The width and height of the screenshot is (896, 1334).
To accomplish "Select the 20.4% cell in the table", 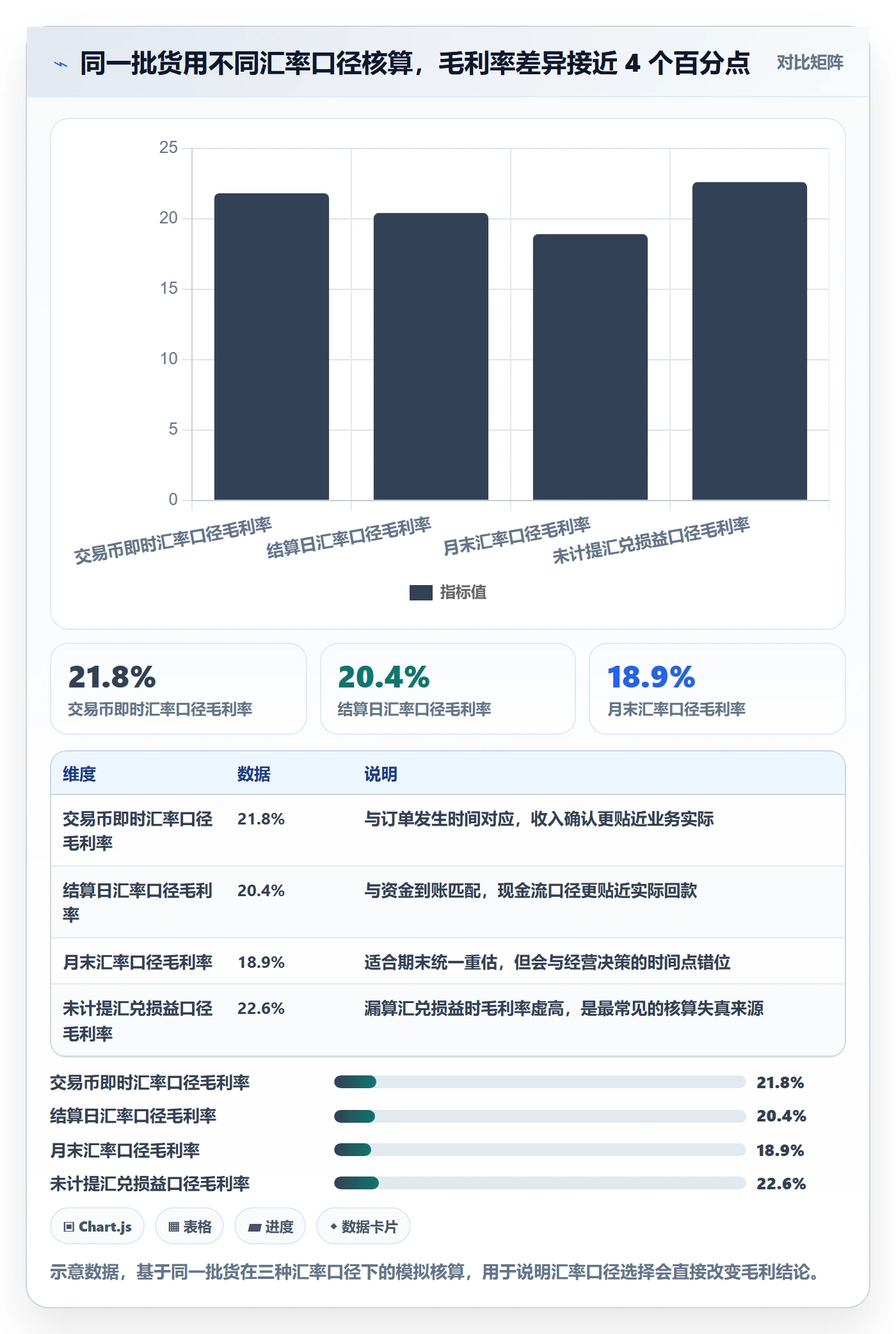I will coord(261,890).
